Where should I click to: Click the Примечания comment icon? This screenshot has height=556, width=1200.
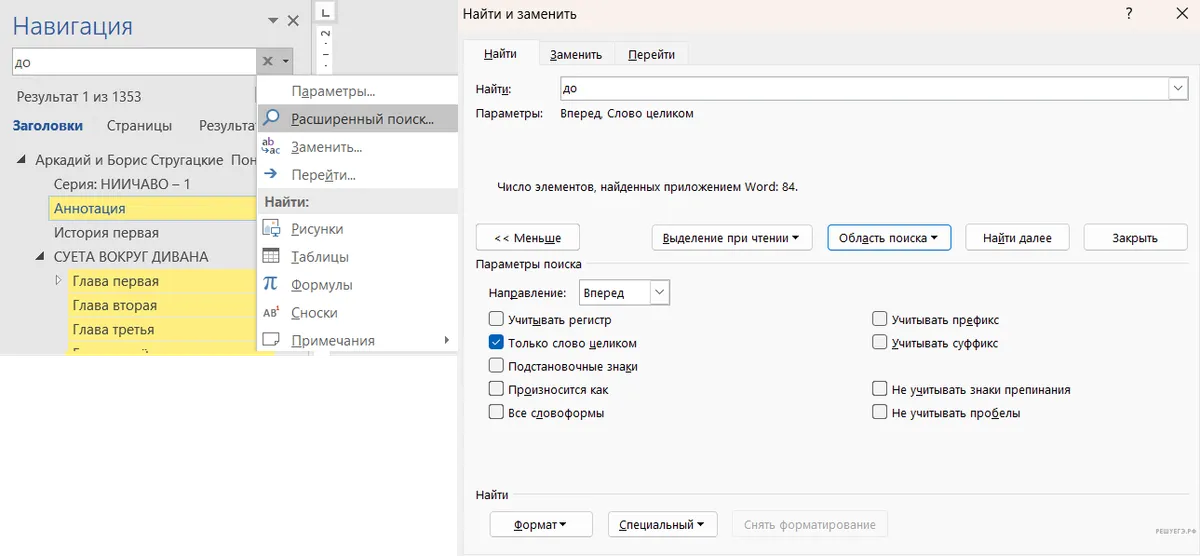point(270,340)
